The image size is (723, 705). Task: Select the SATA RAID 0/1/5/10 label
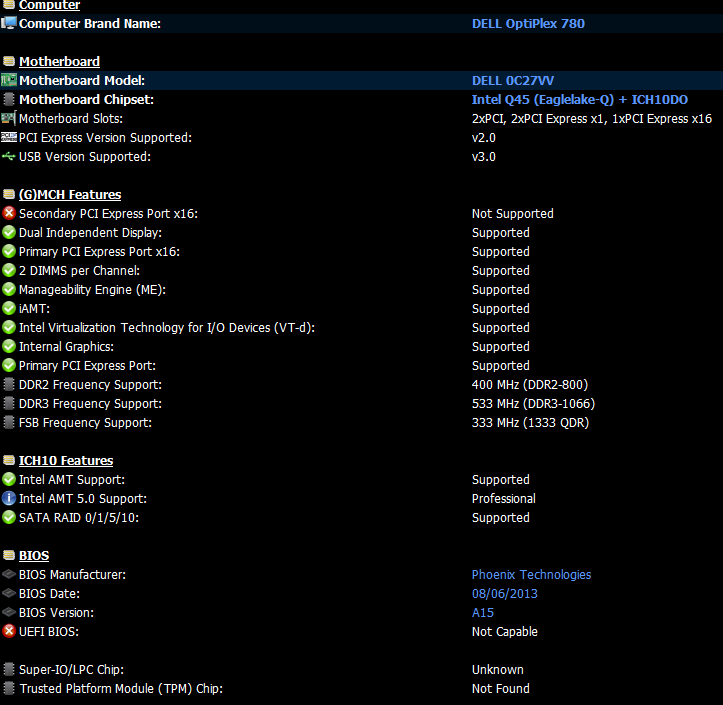click(79, 518)
